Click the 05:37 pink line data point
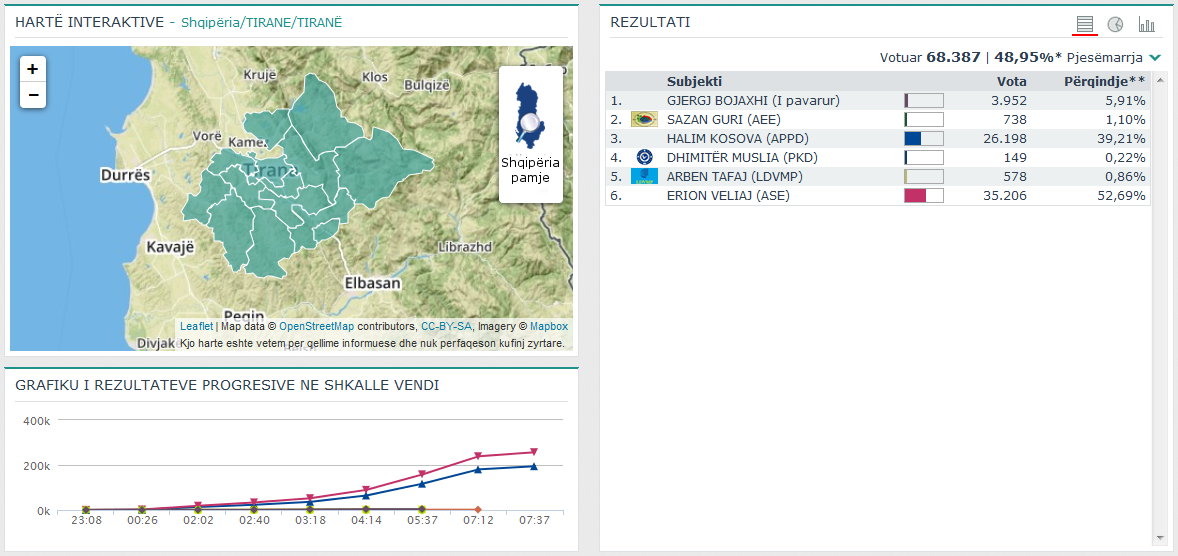 (422, 474)
